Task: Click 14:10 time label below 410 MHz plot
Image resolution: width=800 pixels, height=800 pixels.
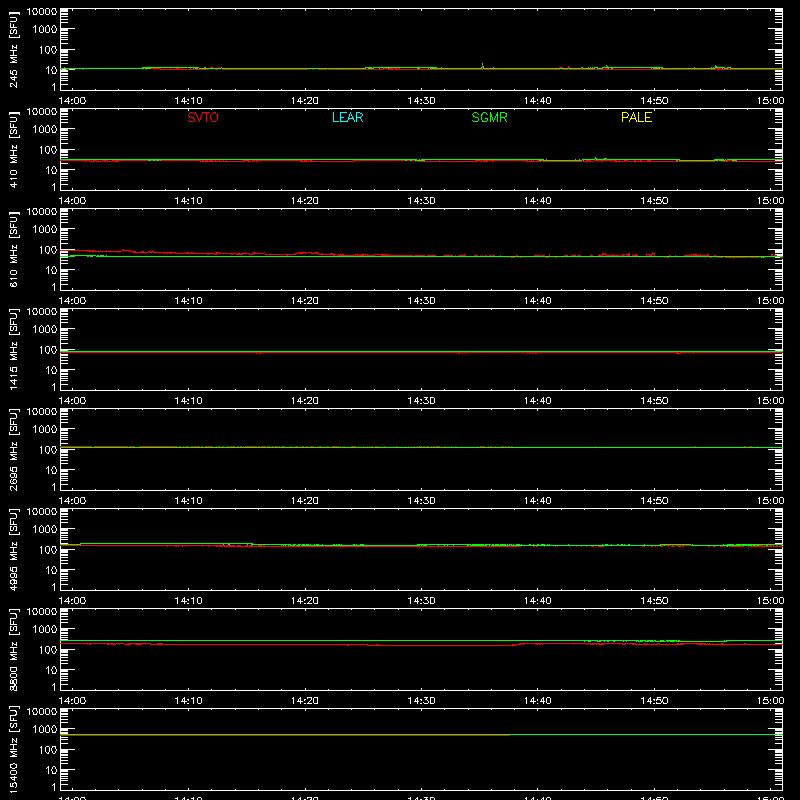Action: (188, 201)
